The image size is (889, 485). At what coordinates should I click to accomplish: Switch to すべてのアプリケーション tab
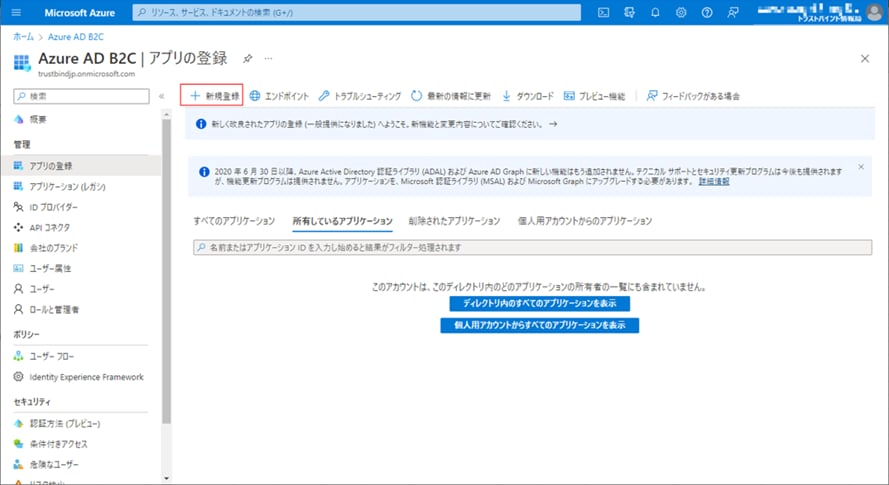click(x=234, y=221)
